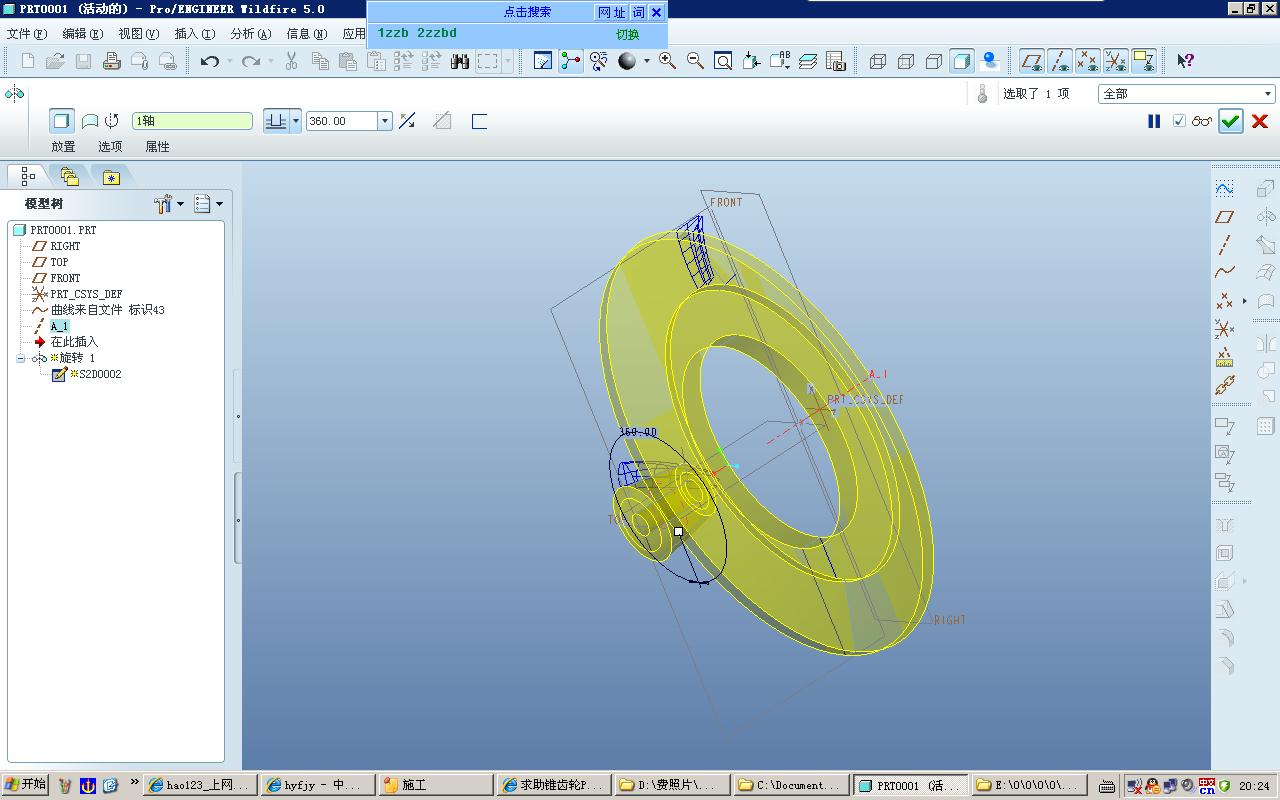The height and width of the screenshot is (800, 1280).
Task: Select the datum coordinate system tool
Action: [1224, 328]
